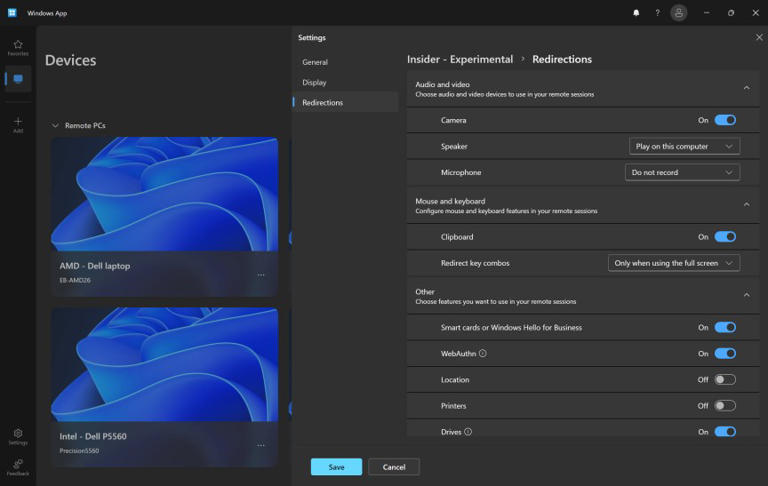Viewport: 768px width, 486px height.
Task: Click the Save button
Action: click(336, 467)
